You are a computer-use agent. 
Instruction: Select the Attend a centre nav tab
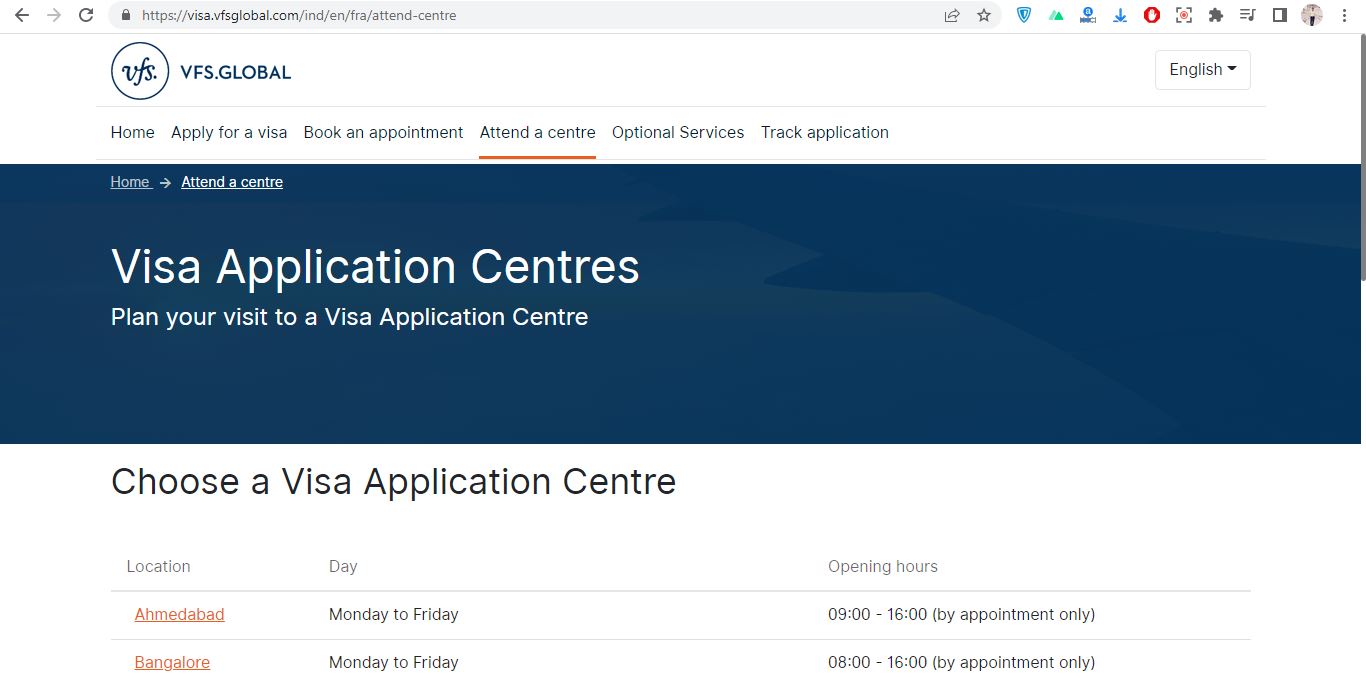coord(537,132)
